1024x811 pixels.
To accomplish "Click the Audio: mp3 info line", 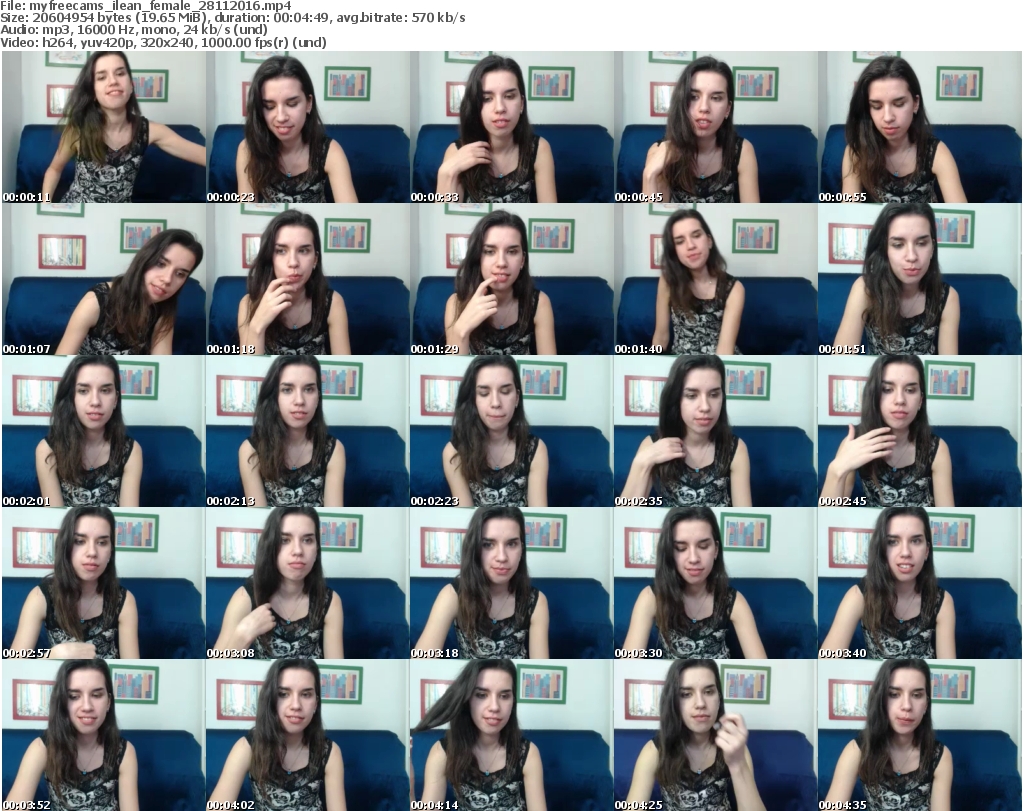I will [x=134, y=30].
